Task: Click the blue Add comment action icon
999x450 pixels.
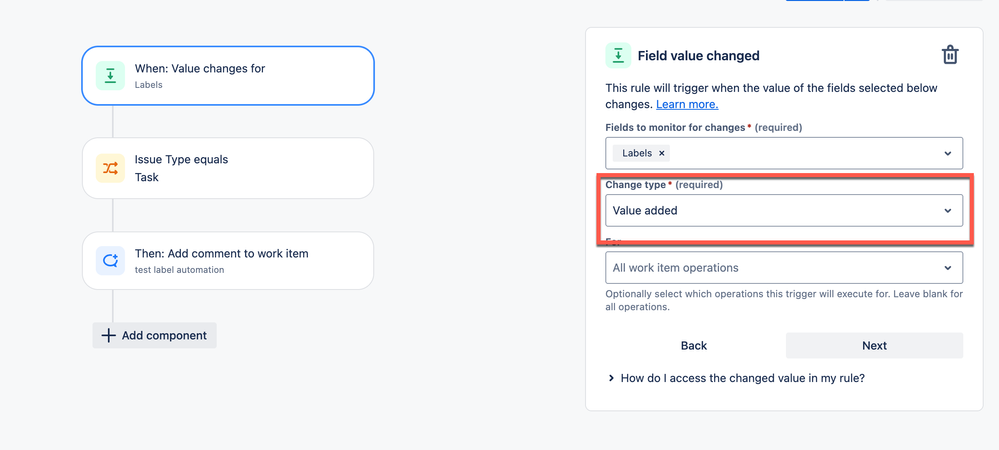Action: (110, 261)
